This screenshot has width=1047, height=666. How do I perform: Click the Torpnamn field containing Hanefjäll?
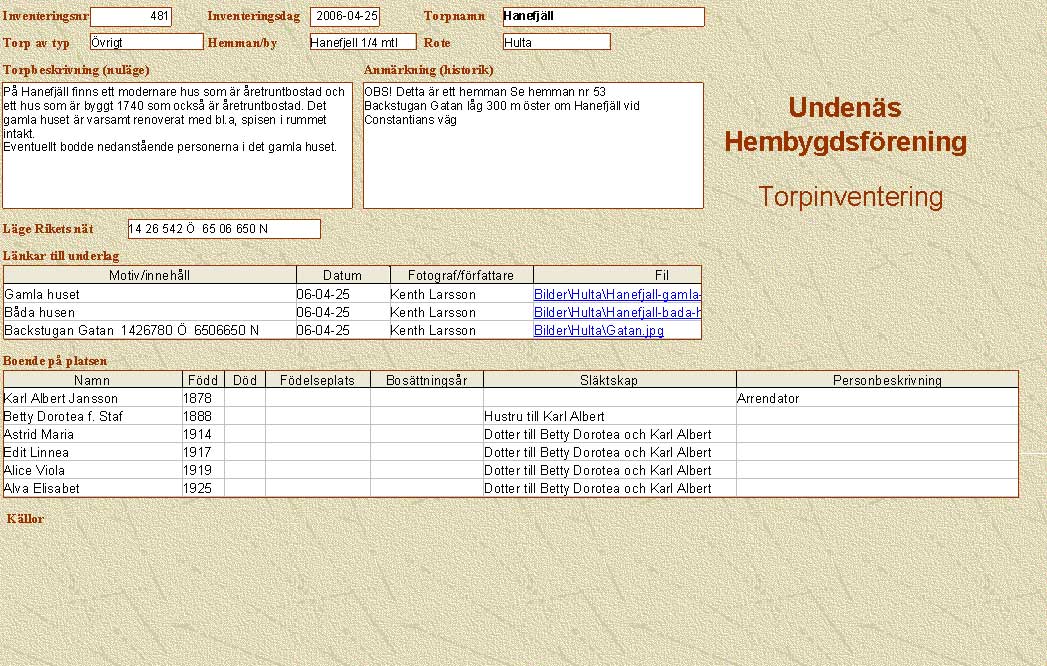coord(603,17)
